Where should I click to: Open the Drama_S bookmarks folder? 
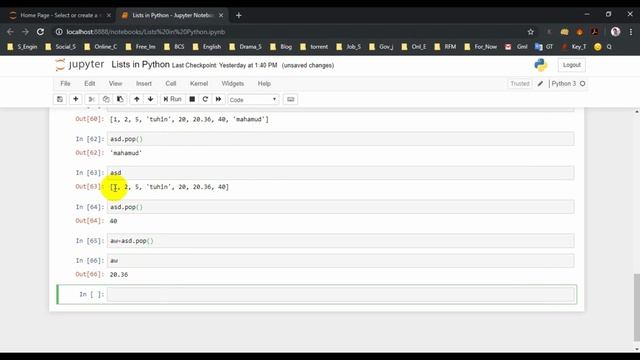(246, 47)
